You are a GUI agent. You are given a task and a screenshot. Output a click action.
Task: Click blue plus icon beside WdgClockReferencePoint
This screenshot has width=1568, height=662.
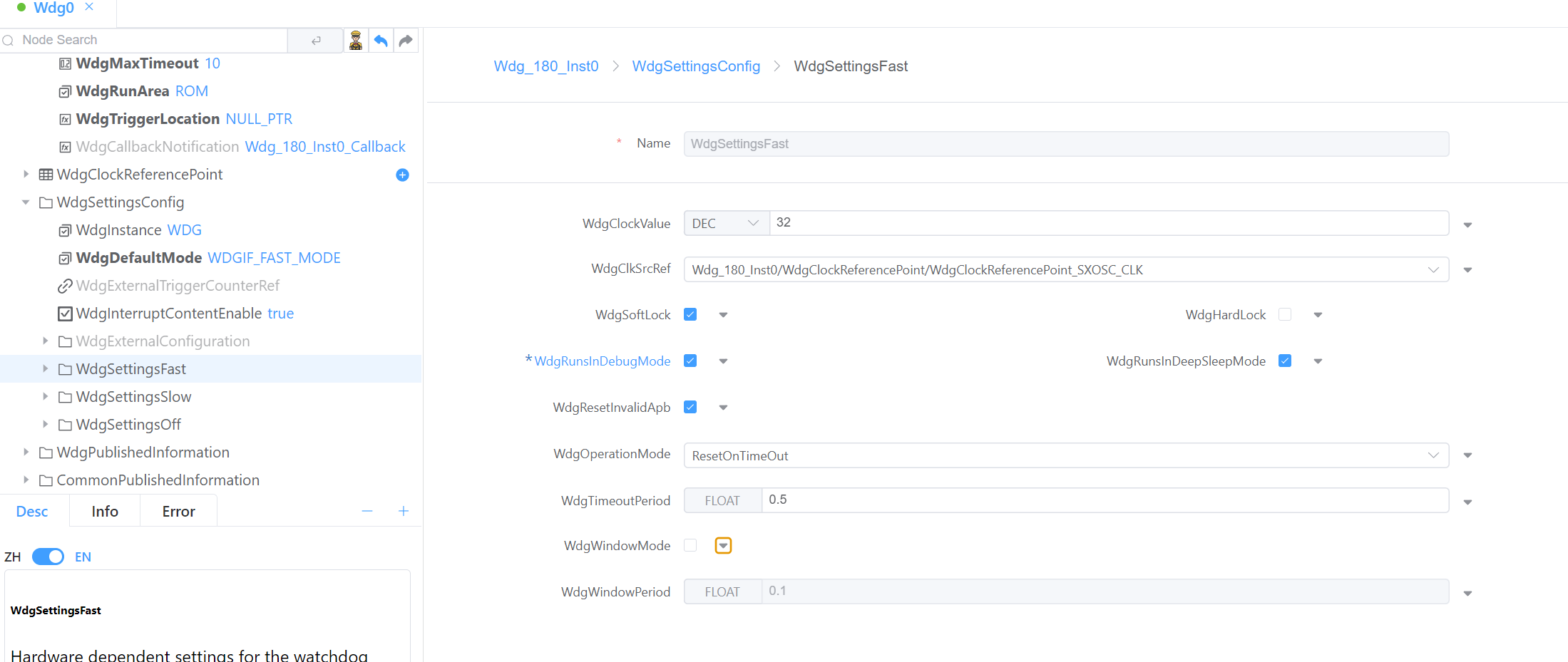402,175
